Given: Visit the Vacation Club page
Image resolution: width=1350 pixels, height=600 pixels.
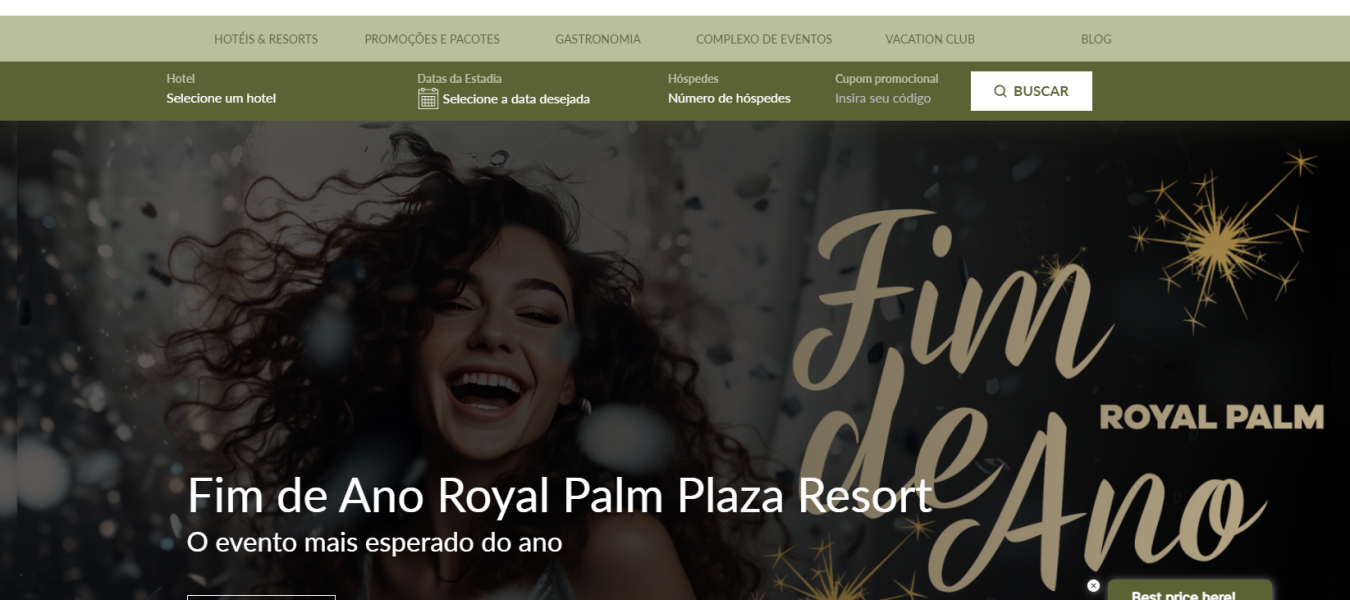Looking at the screenshot, I should pos(930,39).
